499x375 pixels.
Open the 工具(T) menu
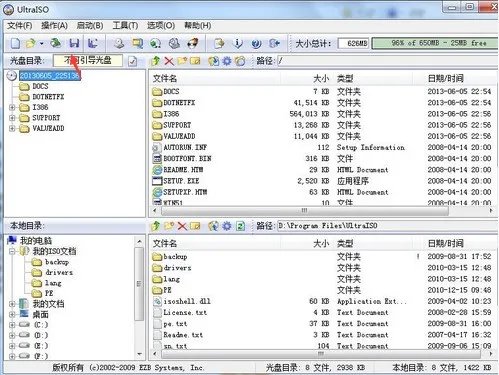coord(125,26)
